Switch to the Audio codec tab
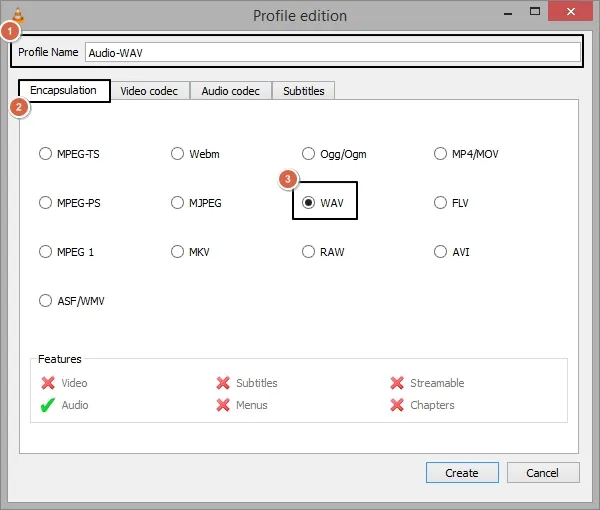Screen dimensions: 600x510 coord(231,91)
